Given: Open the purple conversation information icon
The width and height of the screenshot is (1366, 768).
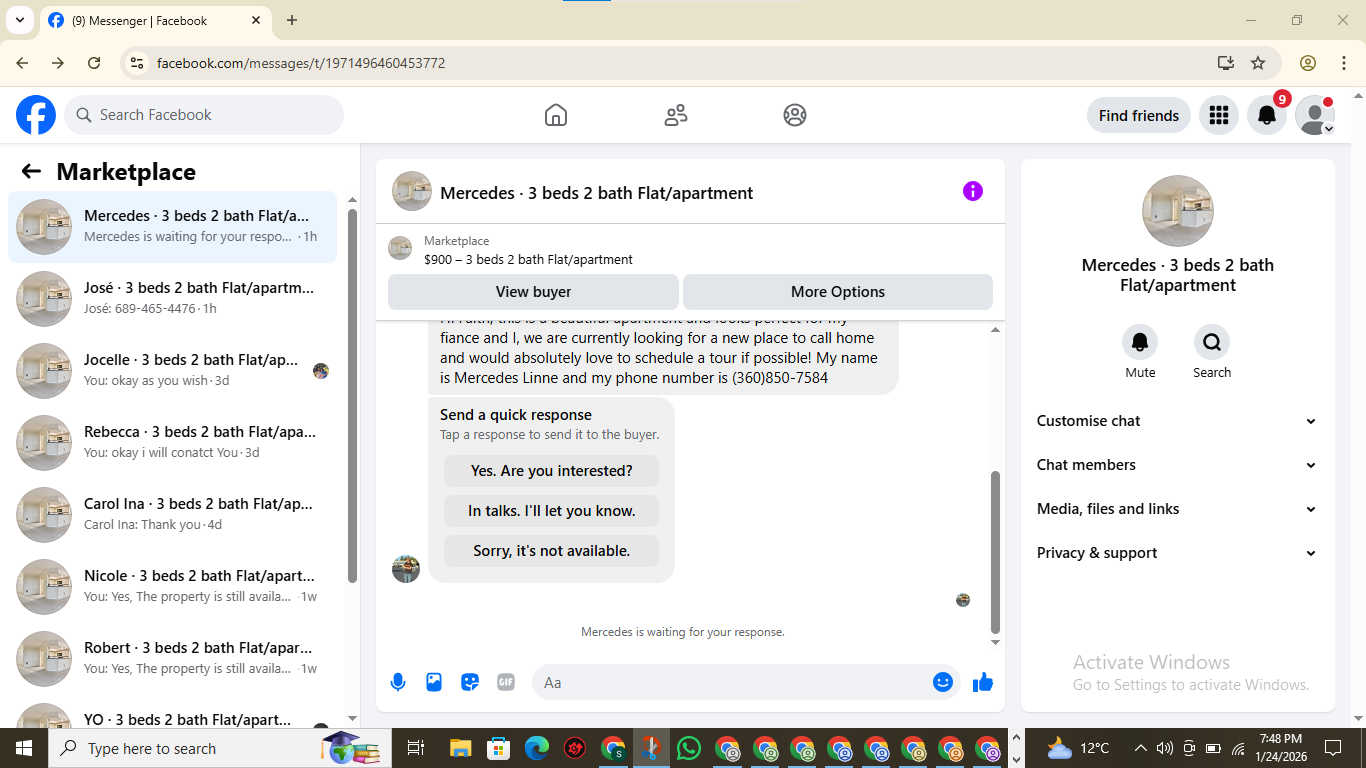Looking at the screenshot, I should point(973,191).
